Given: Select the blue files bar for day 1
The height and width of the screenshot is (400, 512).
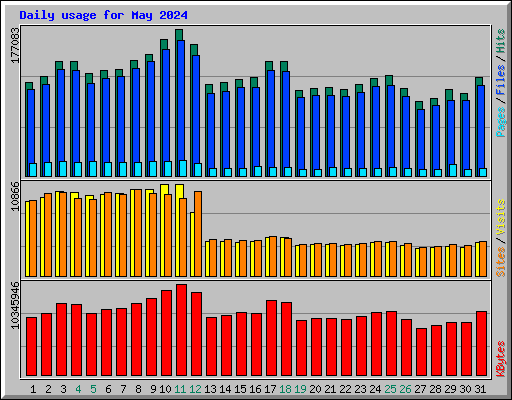Looking at the screenshot, I should pos(31,126).
